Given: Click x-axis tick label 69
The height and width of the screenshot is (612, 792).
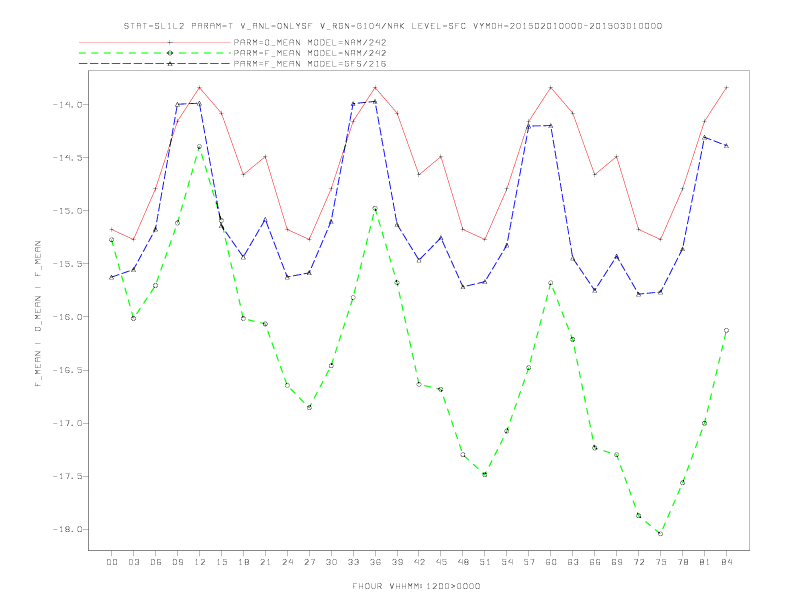Looking at the screenshot, I should coord(617,562).
